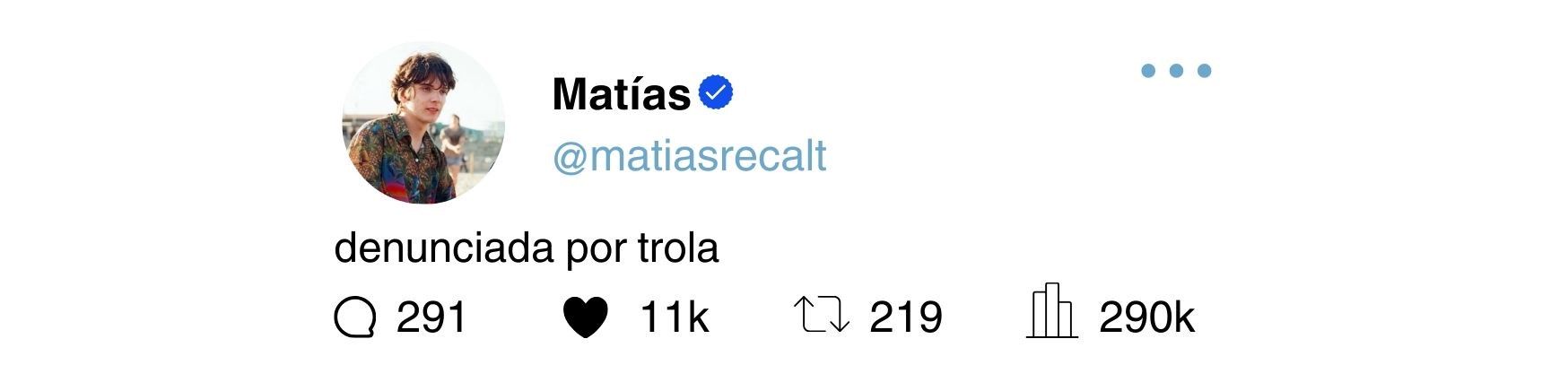Open view analytics via bar chart icon

(1052, 311)
